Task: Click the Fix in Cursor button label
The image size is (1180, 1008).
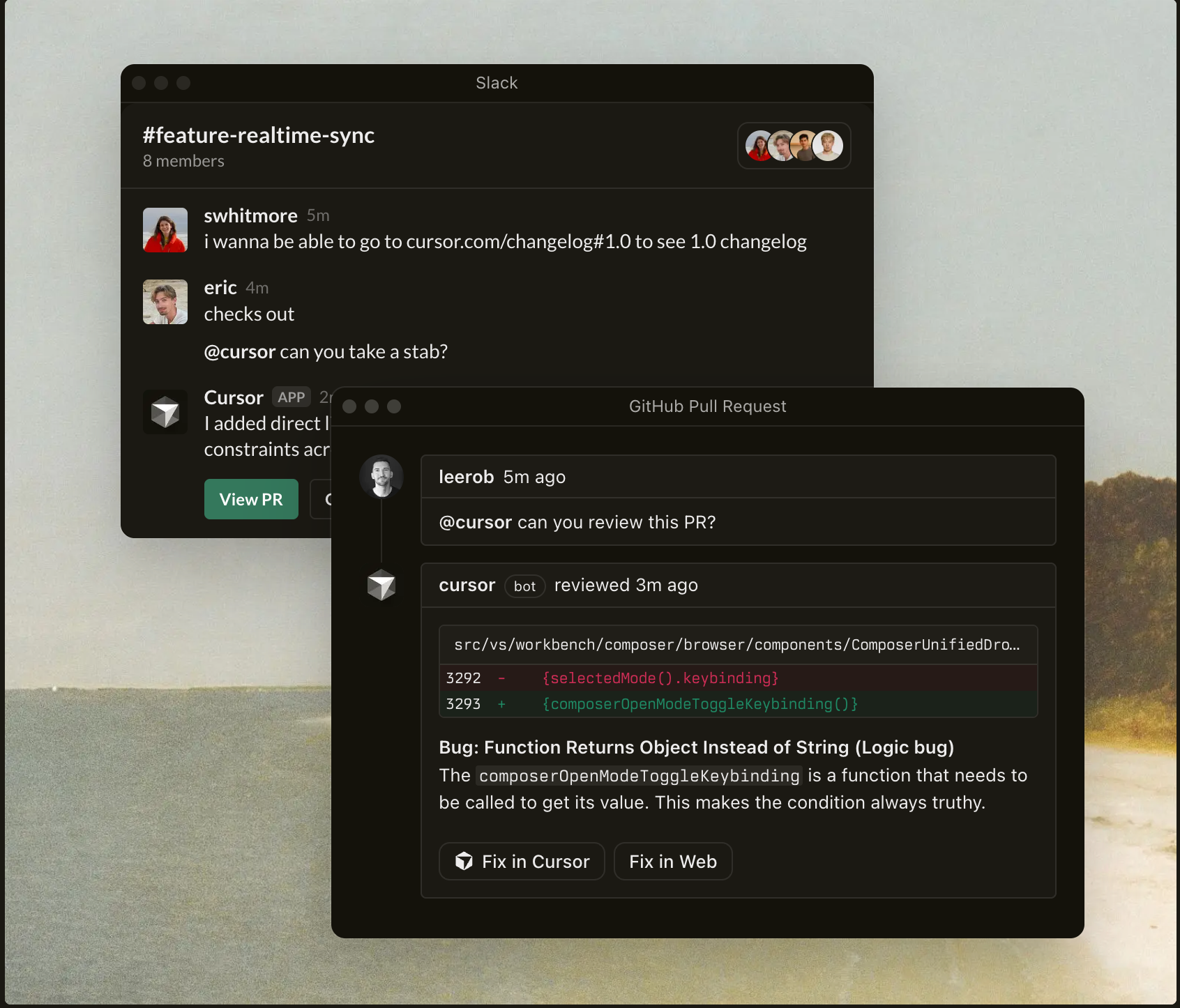Action: coord(536,862)
